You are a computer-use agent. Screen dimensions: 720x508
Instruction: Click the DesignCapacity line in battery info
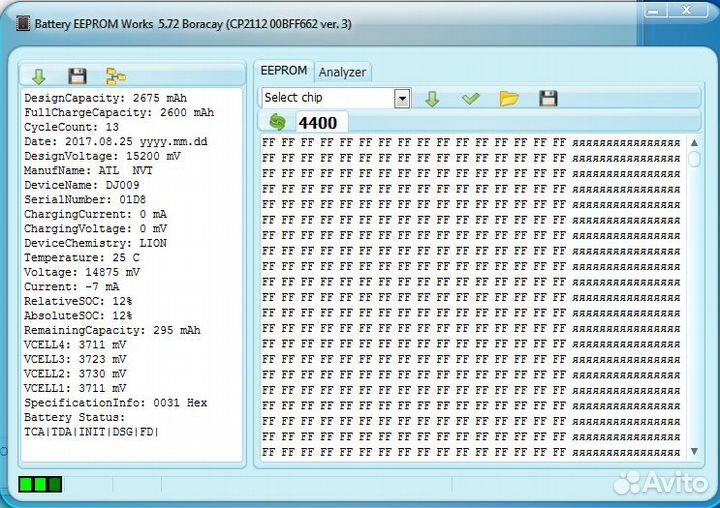click(x=104, y=98)
